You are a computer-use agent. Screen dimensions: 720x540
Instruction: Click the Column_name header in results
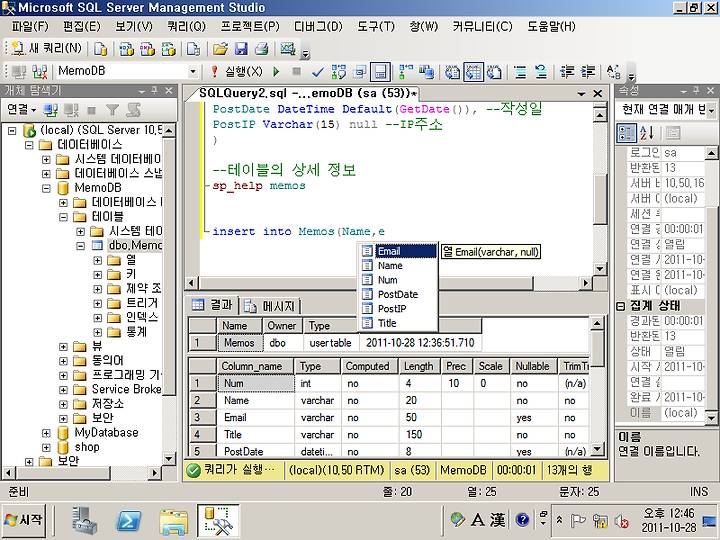click(x=254, y=366)
